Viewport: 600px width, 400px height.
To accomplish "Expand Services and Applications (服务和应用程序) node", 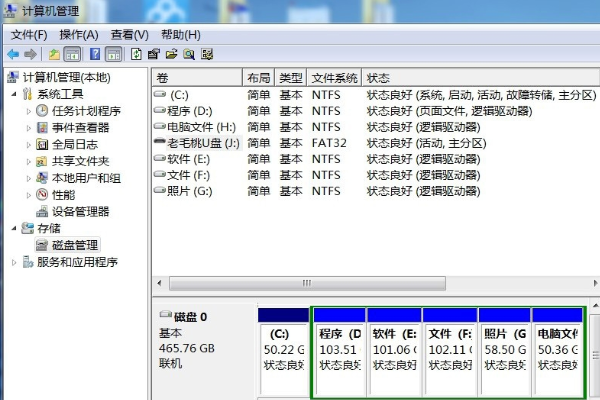I will tap(14, 262).
